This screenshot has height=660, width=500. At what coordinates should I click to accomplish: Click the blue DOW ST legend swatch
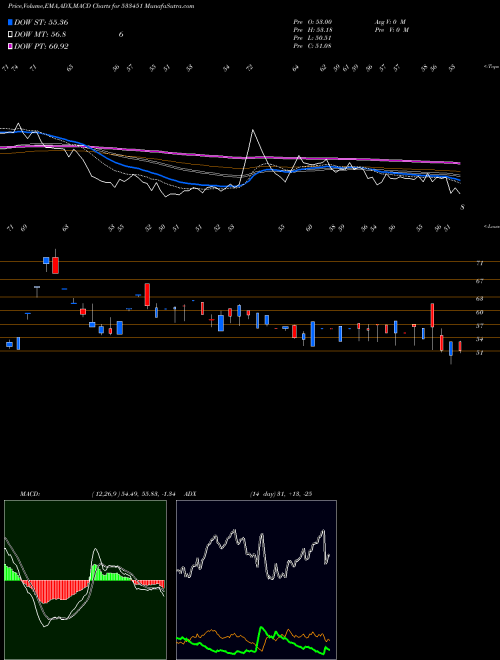(x=10, y=22)
